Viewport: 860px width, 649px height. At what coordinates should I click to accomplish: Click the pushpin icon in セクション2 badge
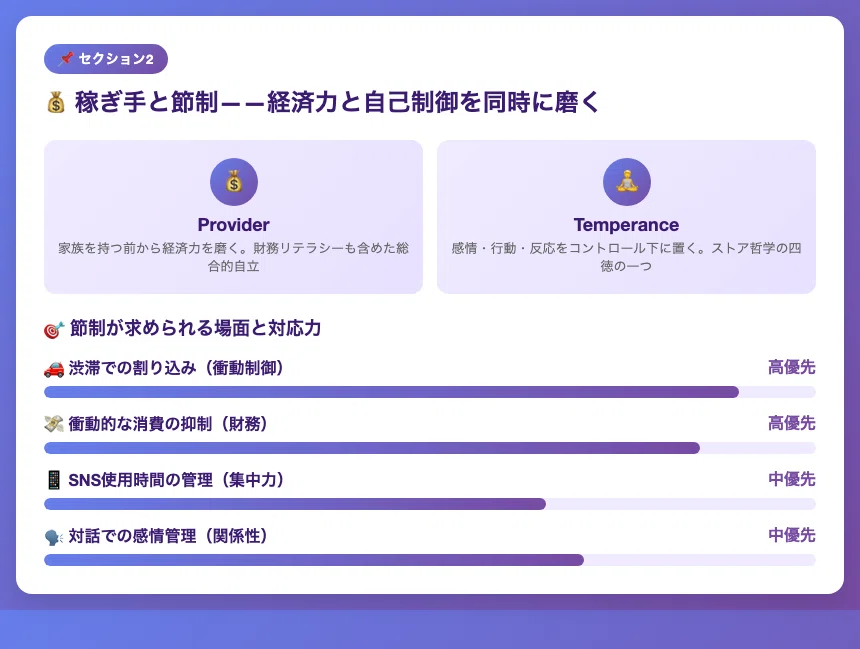point(66,58)
